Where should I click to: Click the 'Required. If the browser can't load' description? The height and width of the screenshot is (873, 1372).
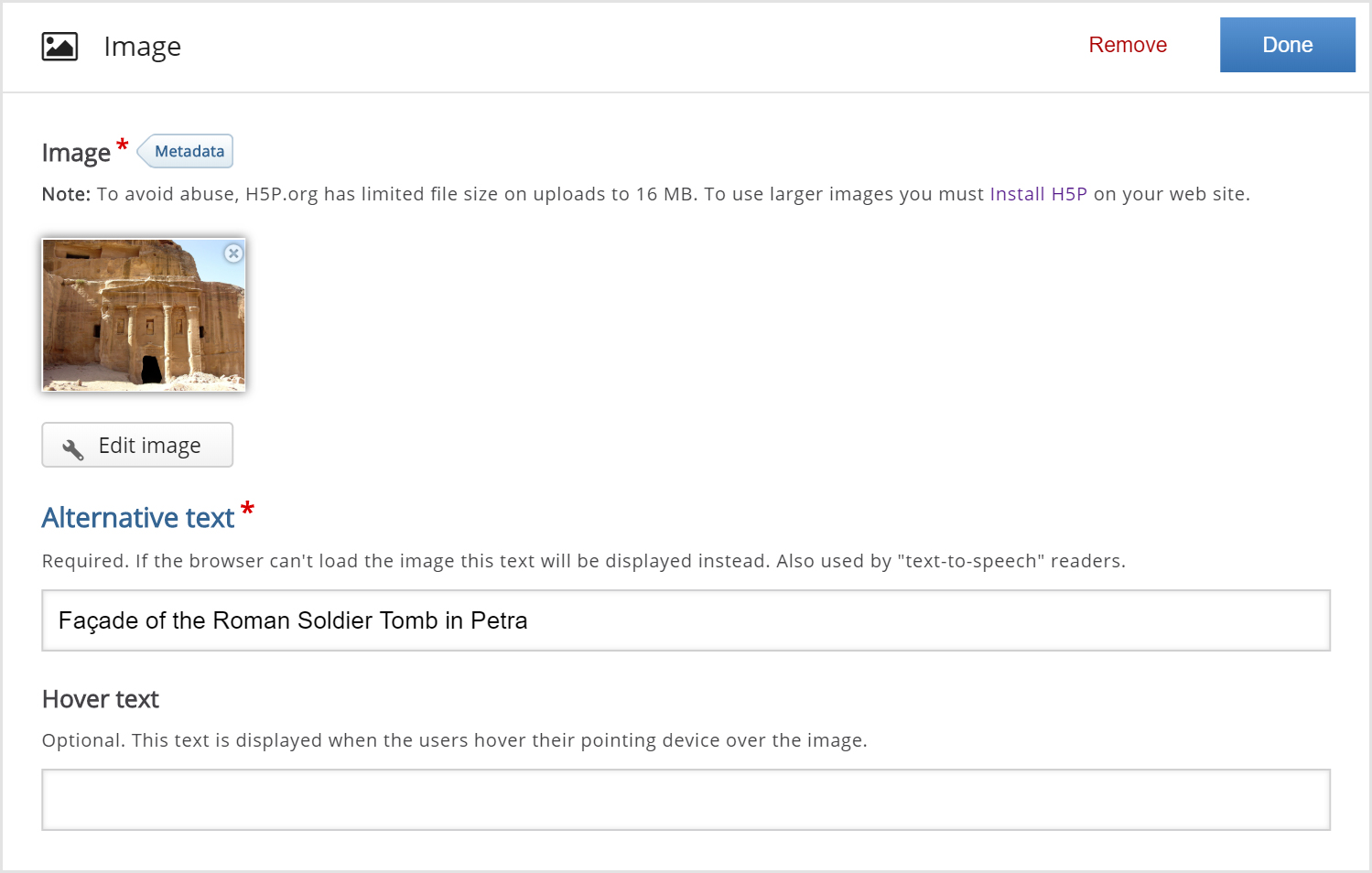583,561
